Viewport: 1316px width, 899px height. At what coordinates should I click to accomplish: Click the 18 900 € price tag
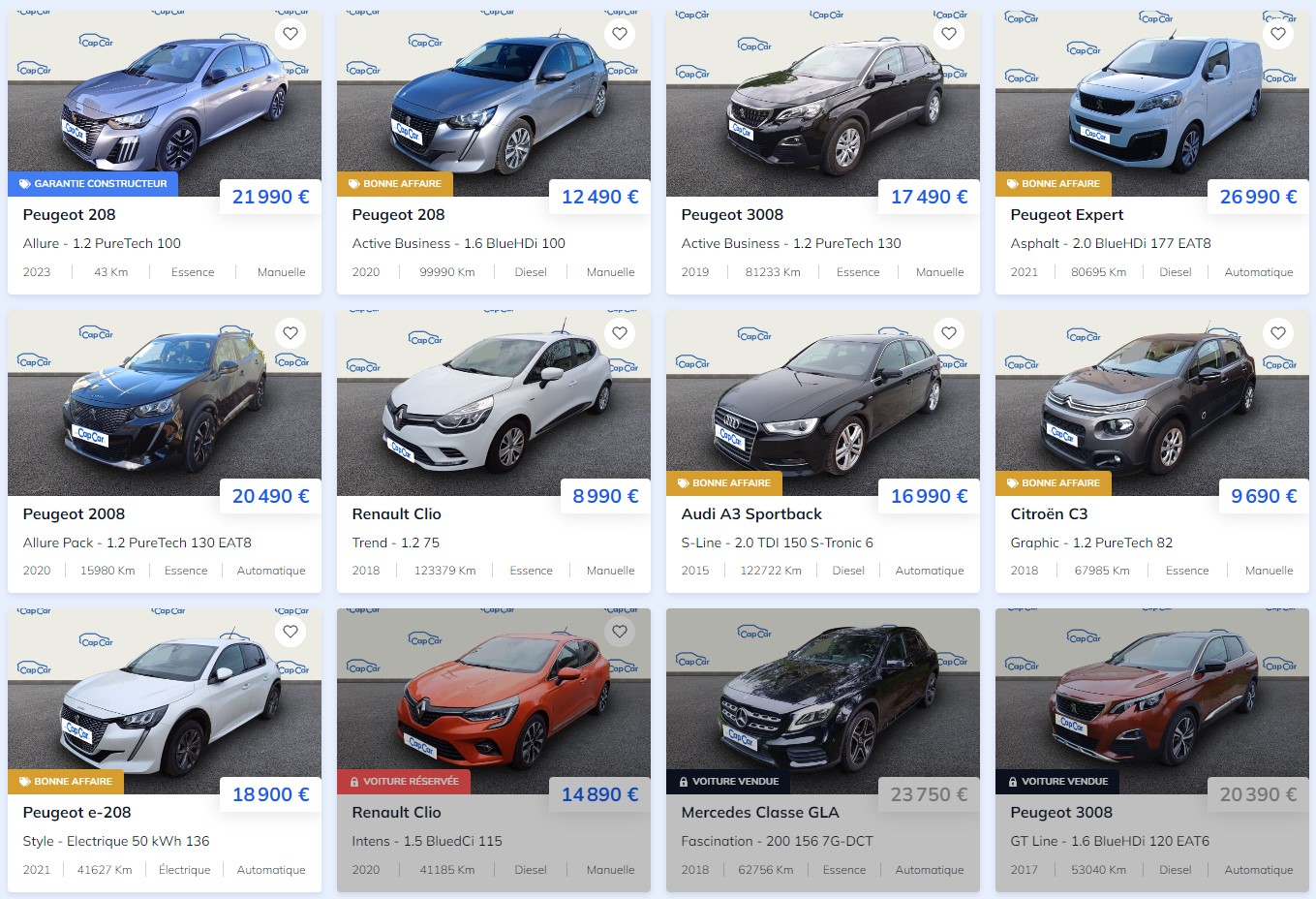[x=271, y=795]
